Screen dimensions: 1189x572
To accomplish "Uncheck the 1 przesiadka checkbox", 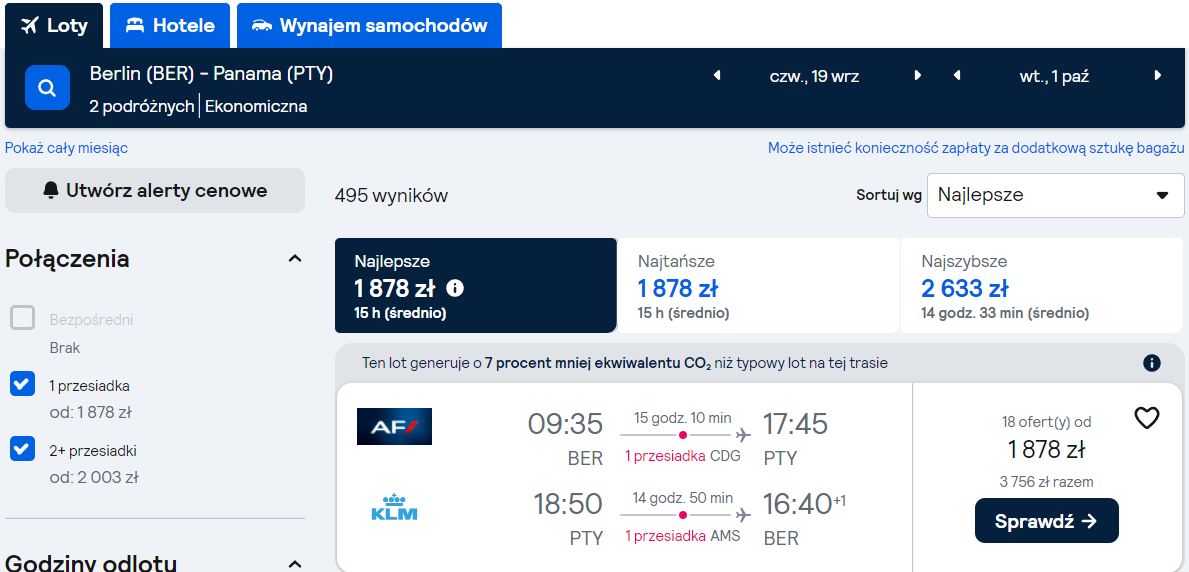I will [x=23, y=384].
